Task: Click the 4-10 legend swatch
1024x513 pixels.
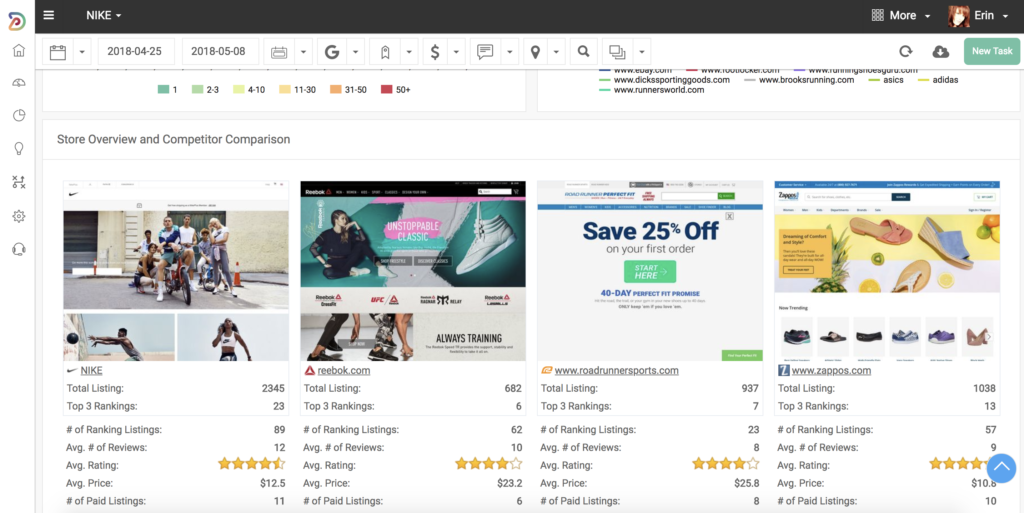Action: point(239,89)
